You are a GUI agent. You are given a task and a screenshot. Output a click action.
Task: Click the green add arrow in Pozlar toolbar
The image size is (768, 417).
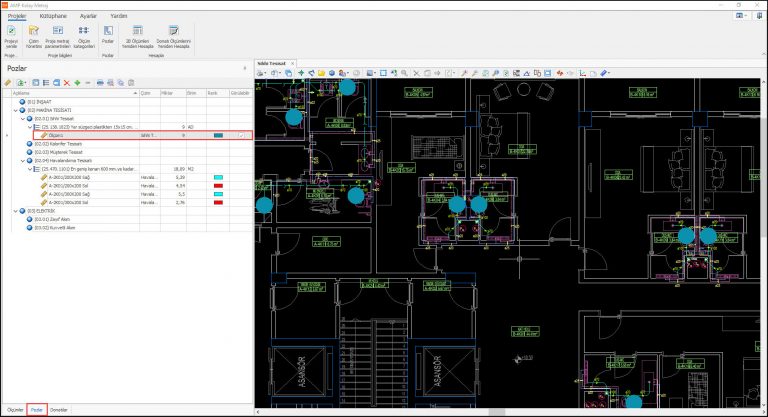click(x=77, y=82)
